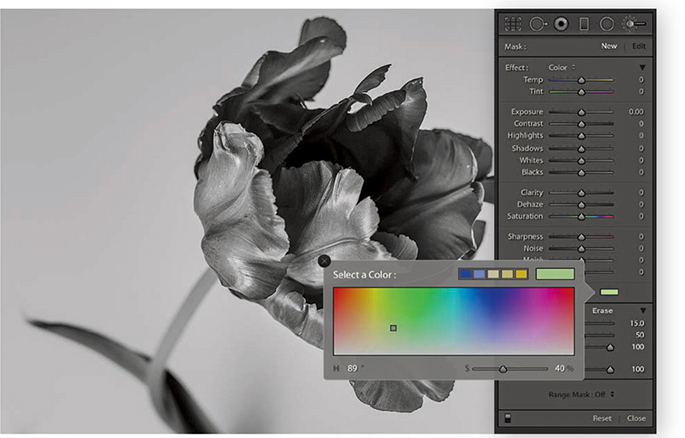Click the Saturation slider handle

click(x=581, y=217)
